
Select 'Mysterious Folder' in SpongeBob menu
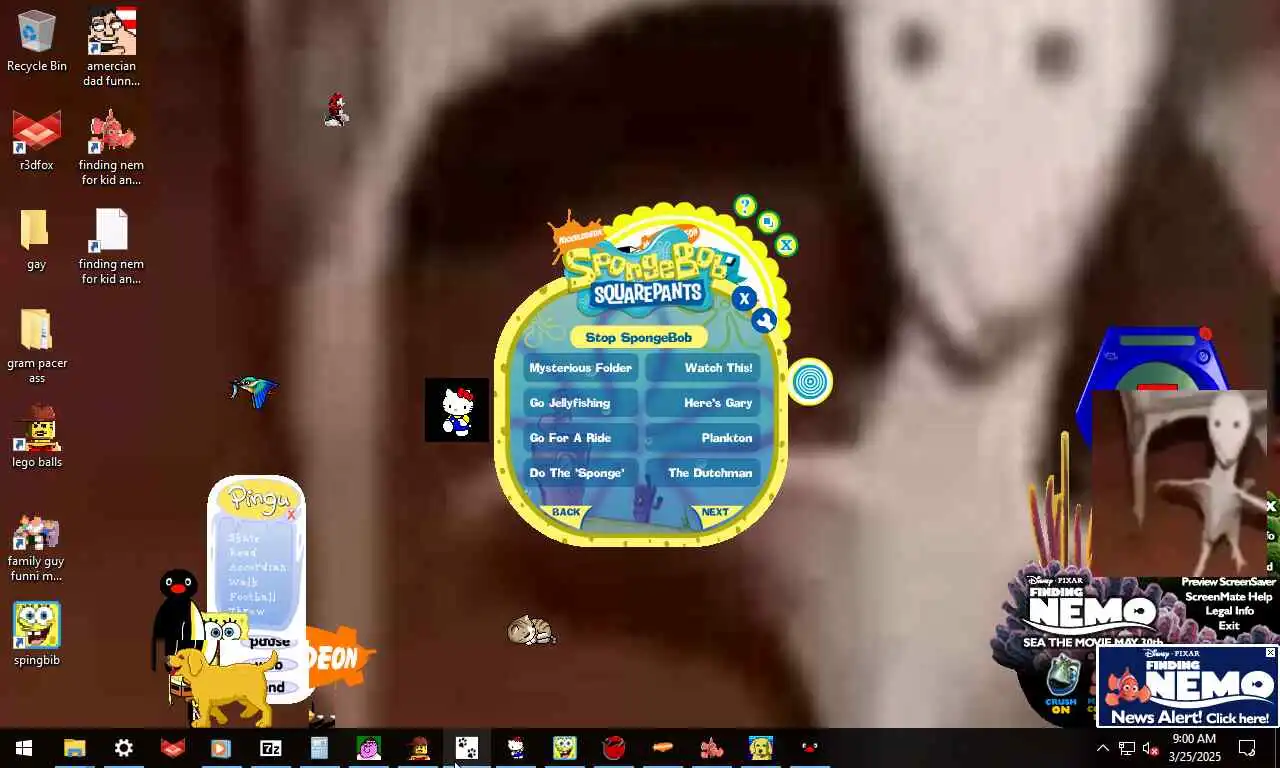click(x=580, y=368)
